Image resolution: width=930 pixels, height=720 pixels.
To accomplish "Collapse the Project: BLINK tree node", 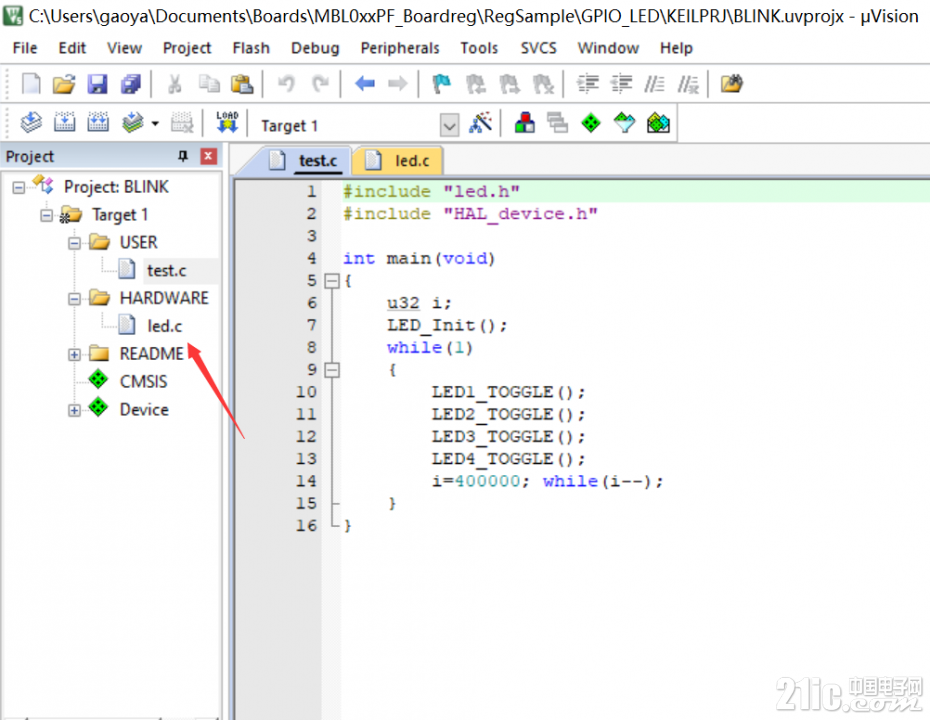I will pos(19,187).
